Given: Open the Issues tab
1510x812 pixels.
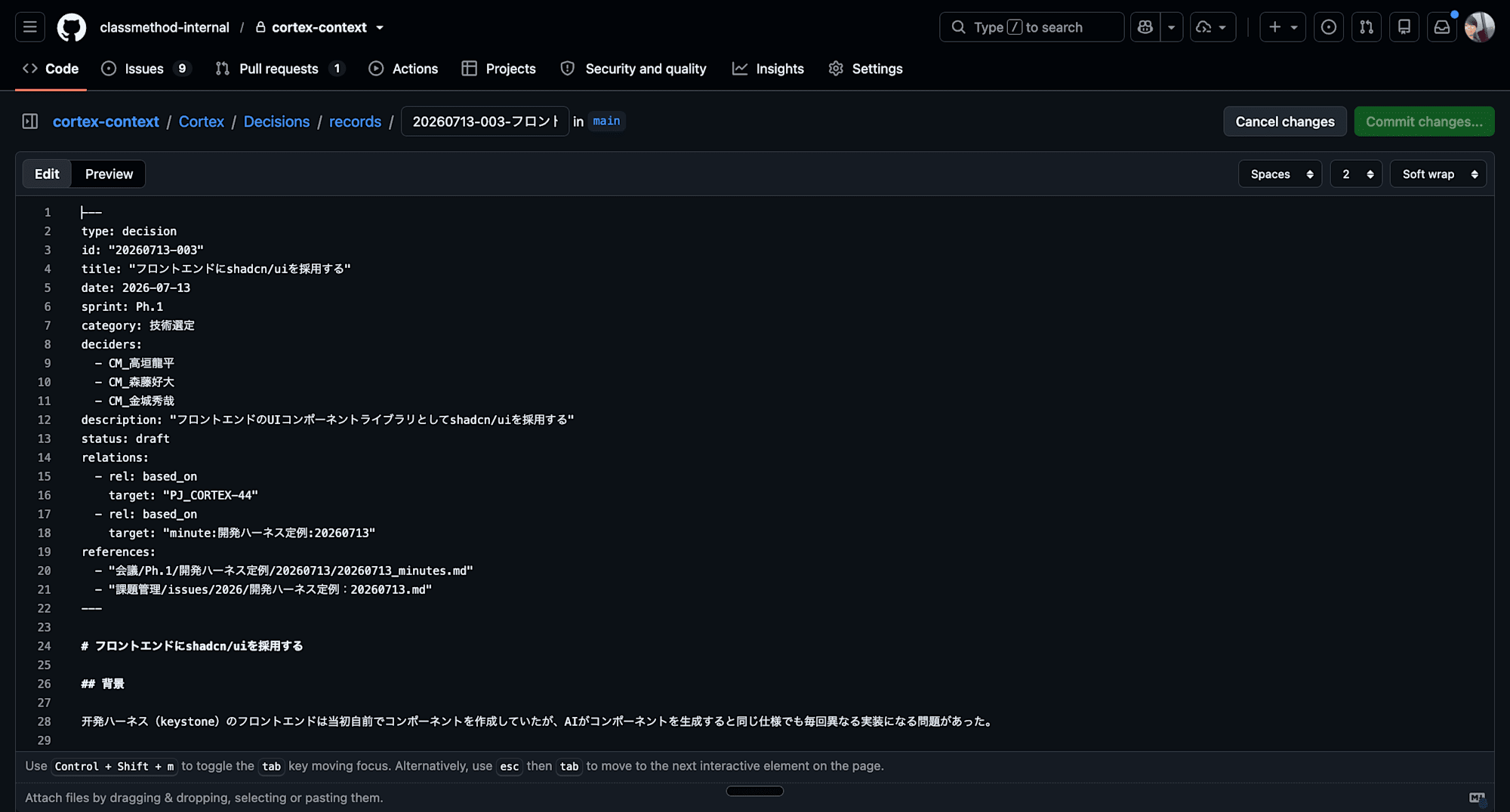Looking at the screenshot, I should (146, 69).
